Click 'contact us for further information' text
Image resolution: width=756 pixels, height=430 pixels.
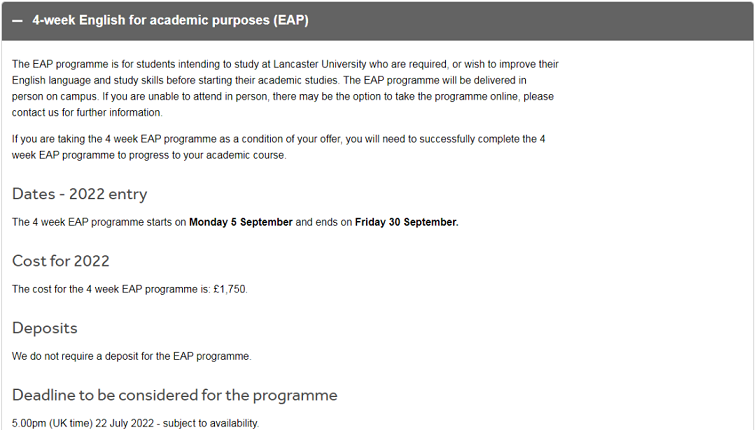(x=87, y=112)
